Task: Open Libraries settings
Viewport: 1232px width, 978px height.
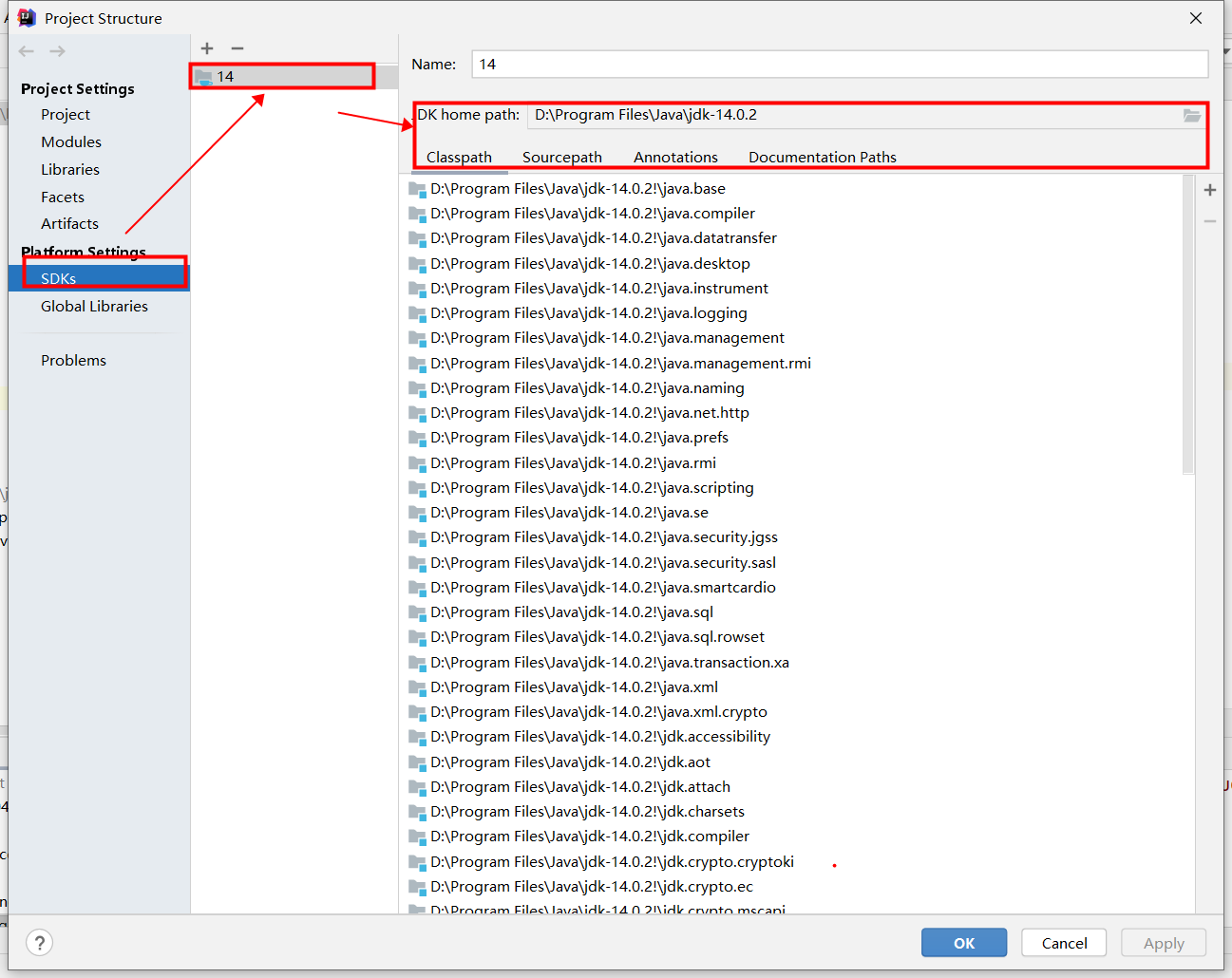Action: (70, 169)
